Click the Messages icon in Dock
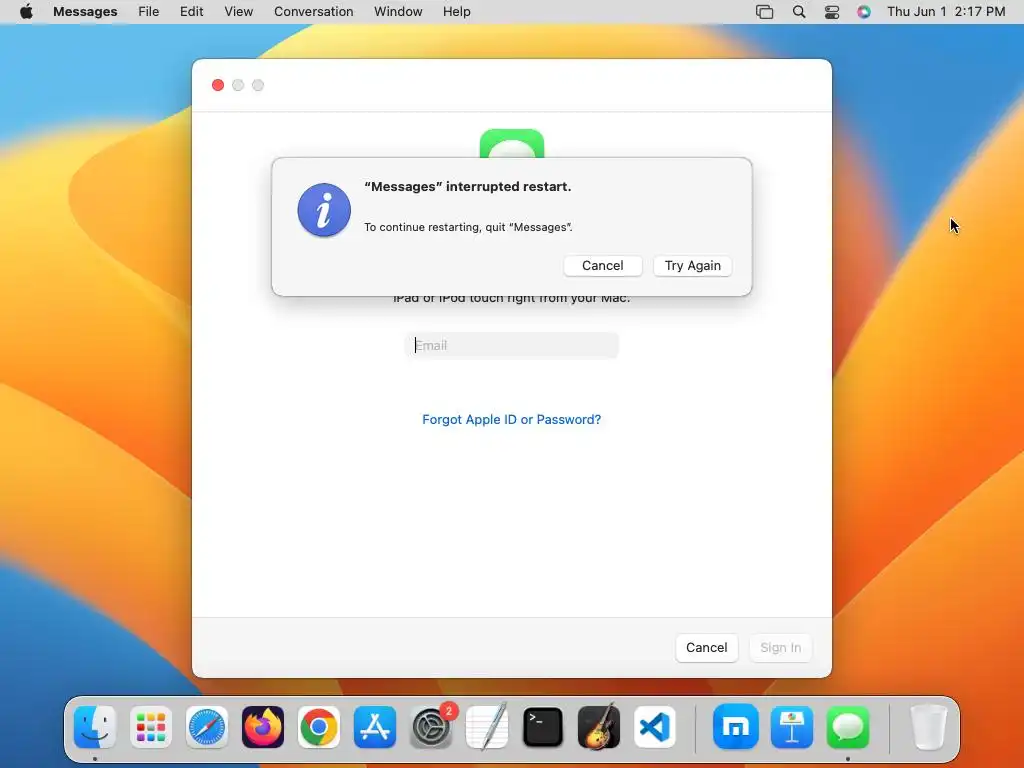Viewport: 1024px width, 768px height. [848, 727]
